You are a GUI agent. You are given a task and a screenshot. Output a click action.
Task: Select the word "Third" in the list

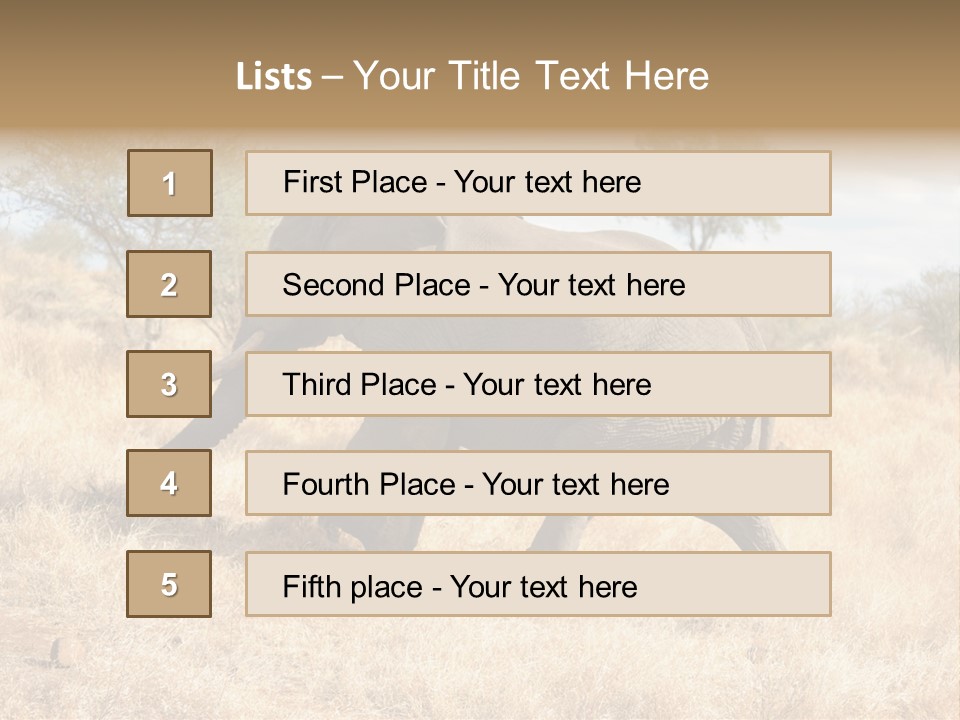pos(317,385)
